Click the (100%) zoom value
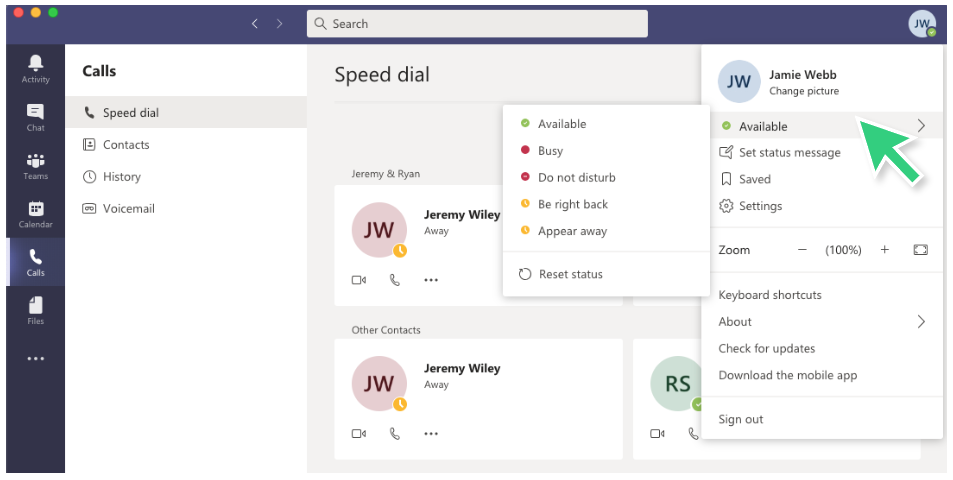The width and height of the screenshot is (953, 480). click(843, 250)
